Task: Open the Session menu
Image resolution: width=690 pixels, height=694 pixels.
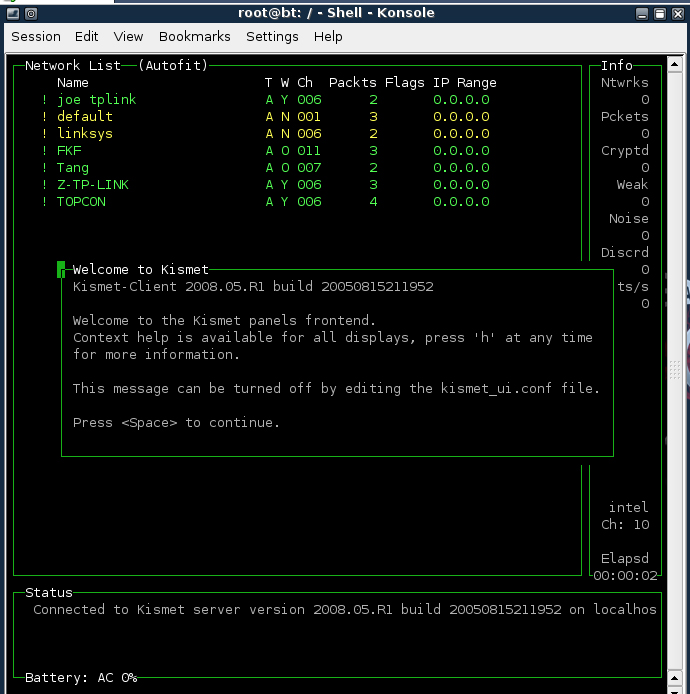Action: [36, 36]
